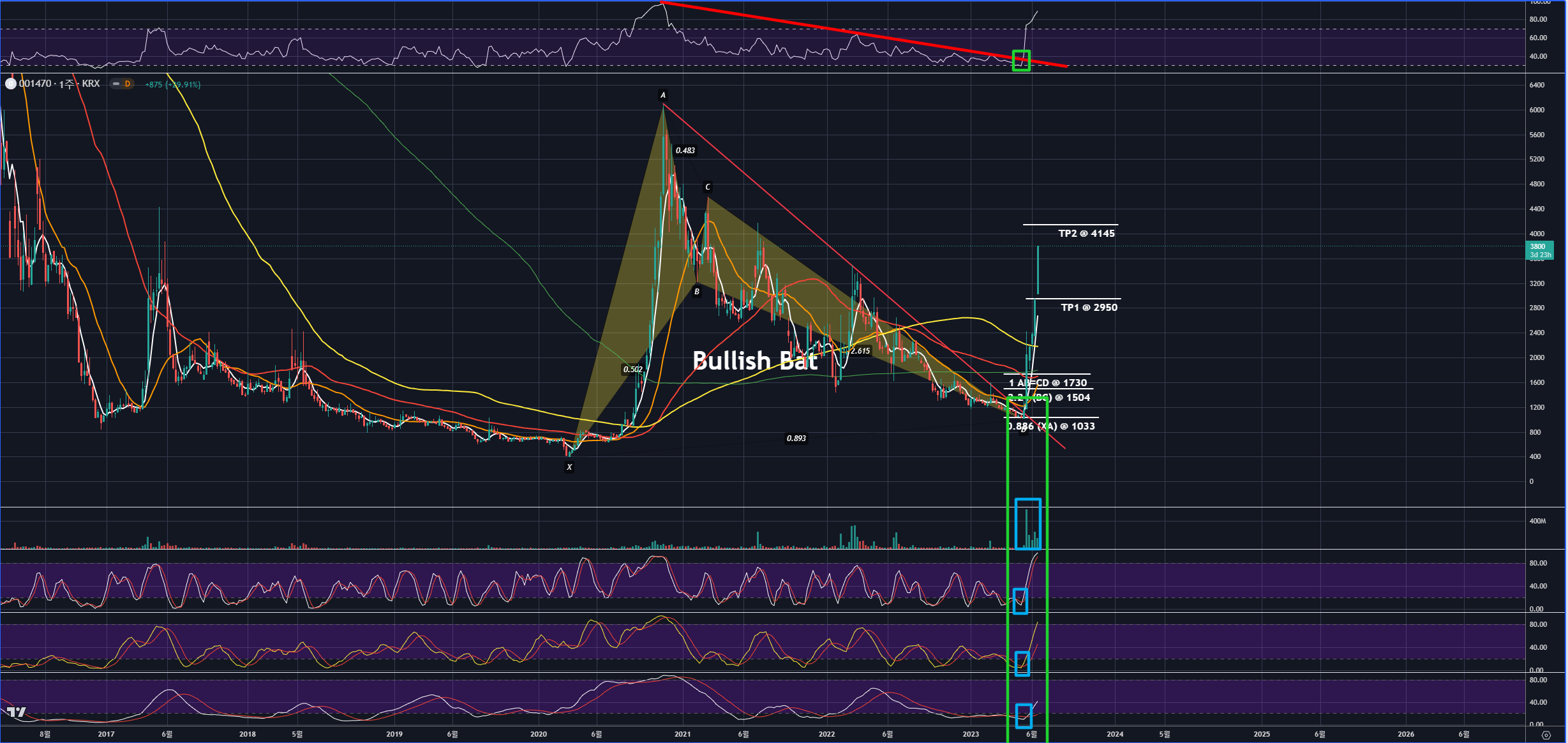
Task: Select the blue rectangle around volume bars
Action: 1028,523
